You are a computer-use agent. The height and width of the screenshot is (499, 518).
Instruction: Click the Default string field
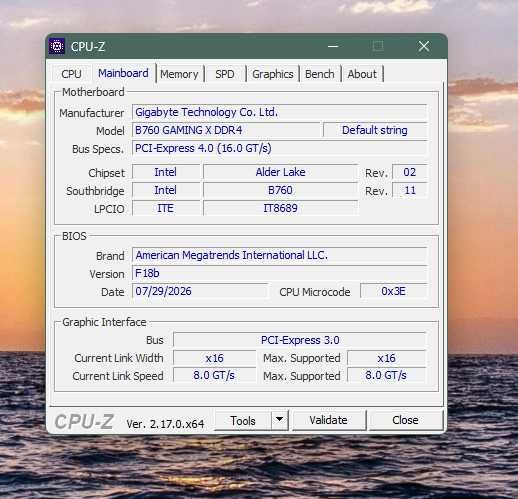pos(375,130)
